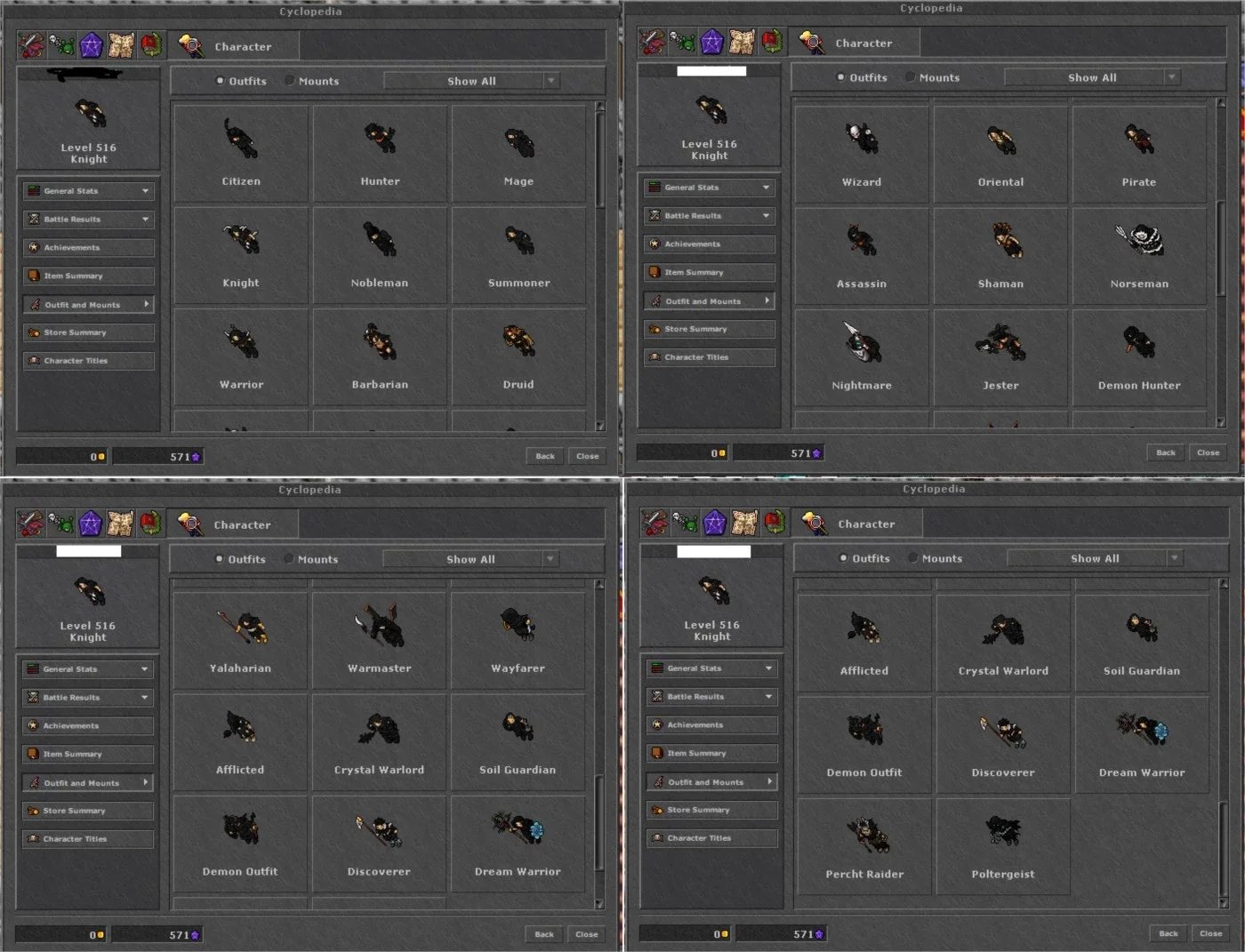This screenshot has width=1245, height=952.
Task: Pick the Nightmare outfit tile
Action: point(862,358)
